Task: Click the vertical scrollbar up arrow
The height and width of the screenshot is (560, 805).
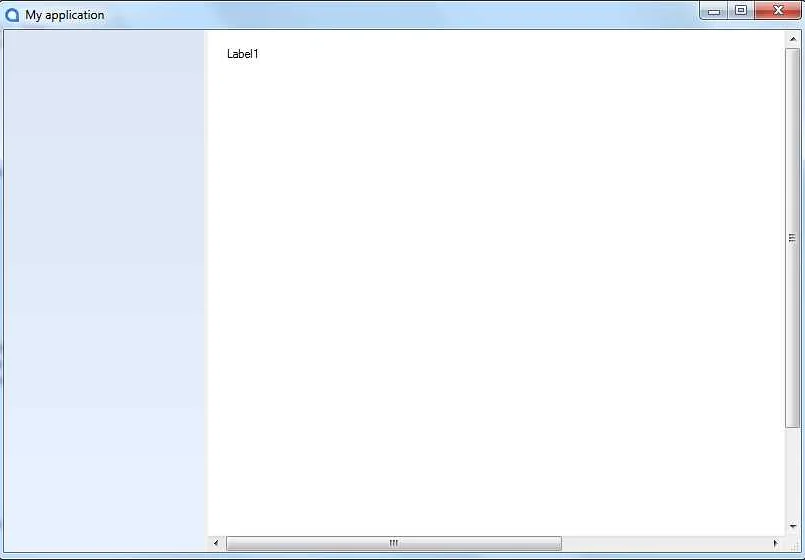Action: pos(793,40)
